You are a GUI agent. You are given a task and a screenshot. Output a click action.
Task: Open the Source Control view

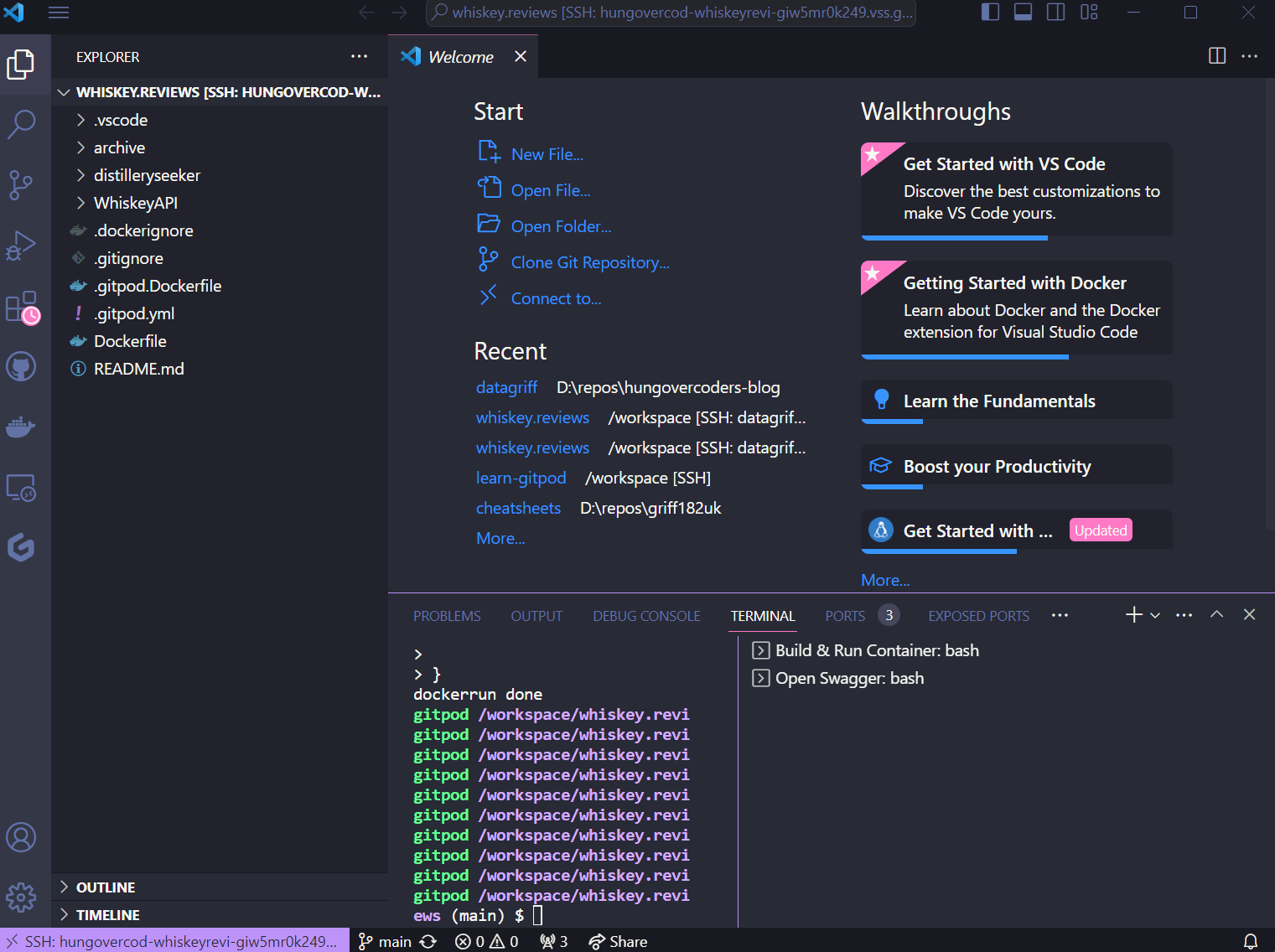coord(21,185)
